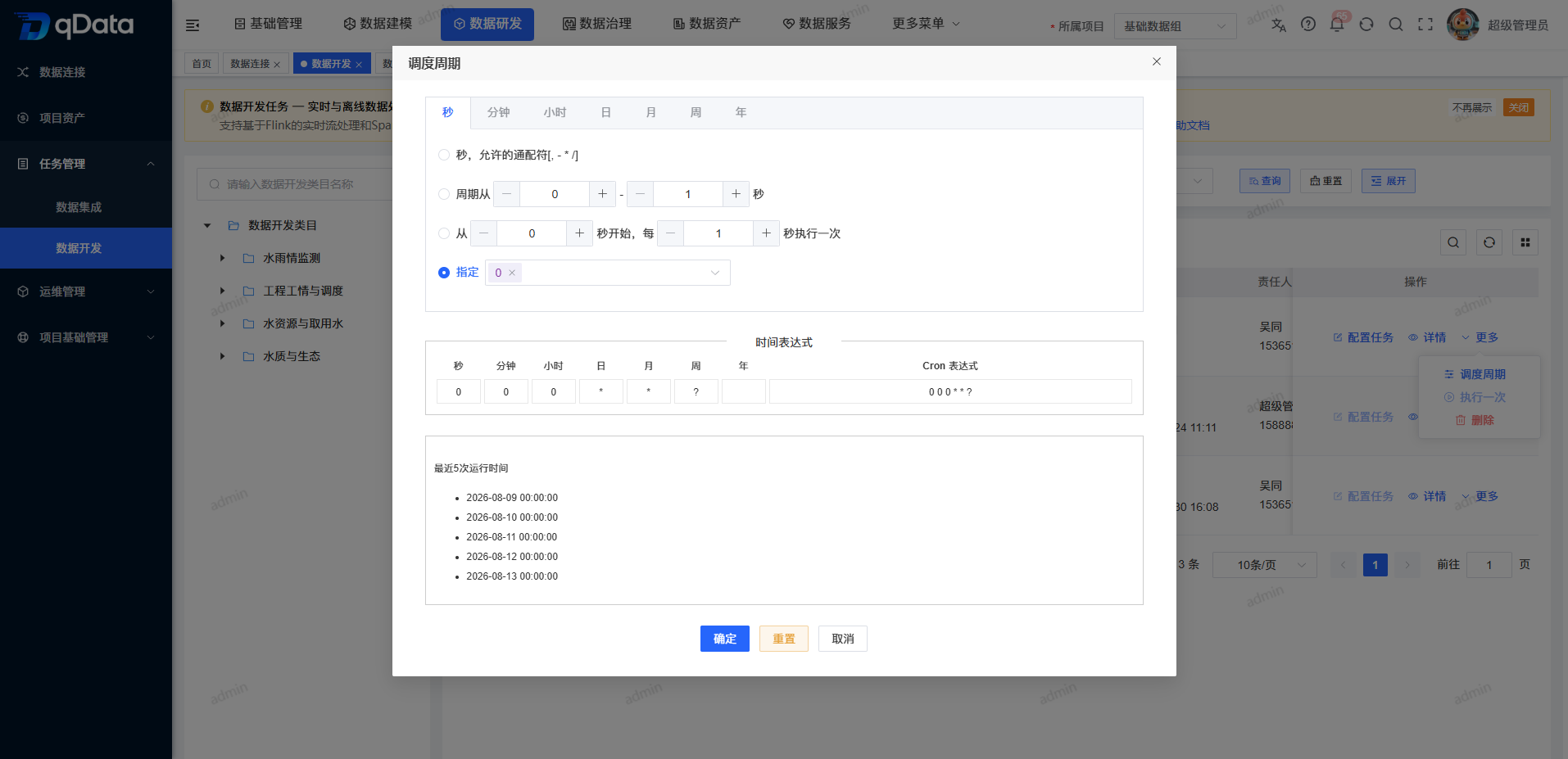Open the 数据资产 top menu
Image resolution: width=1568 pixels, height=759 pixels.
[x=707, y=24]
